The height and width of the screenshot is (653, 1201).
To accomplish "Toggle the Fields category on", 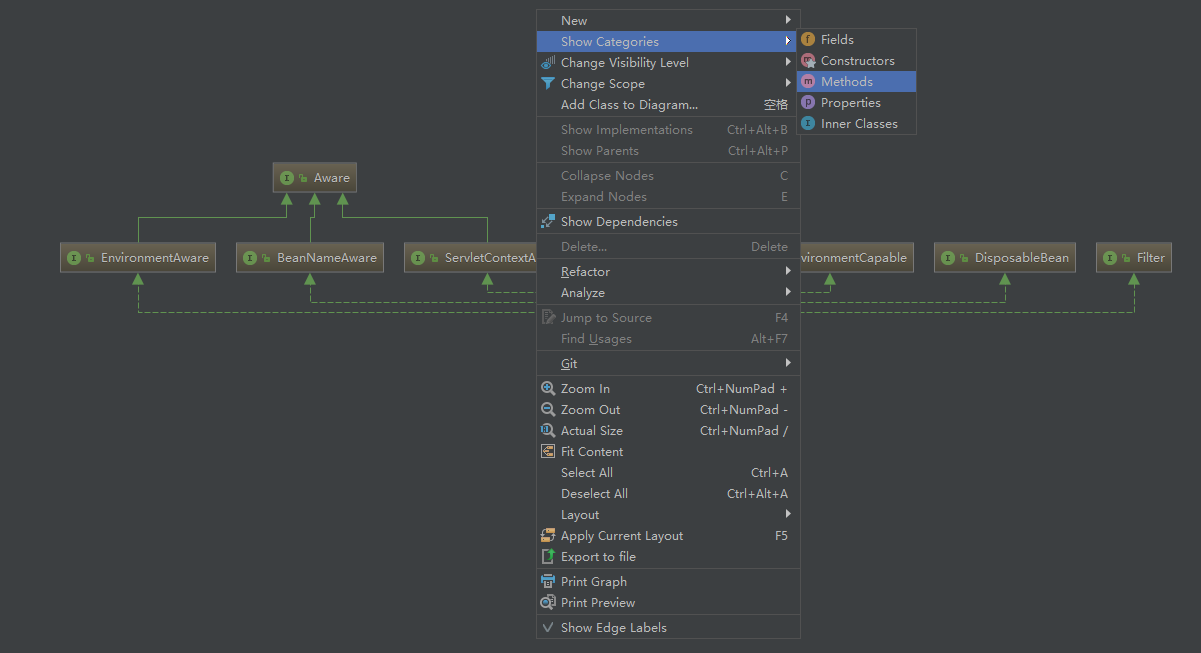I will [836, 39].
